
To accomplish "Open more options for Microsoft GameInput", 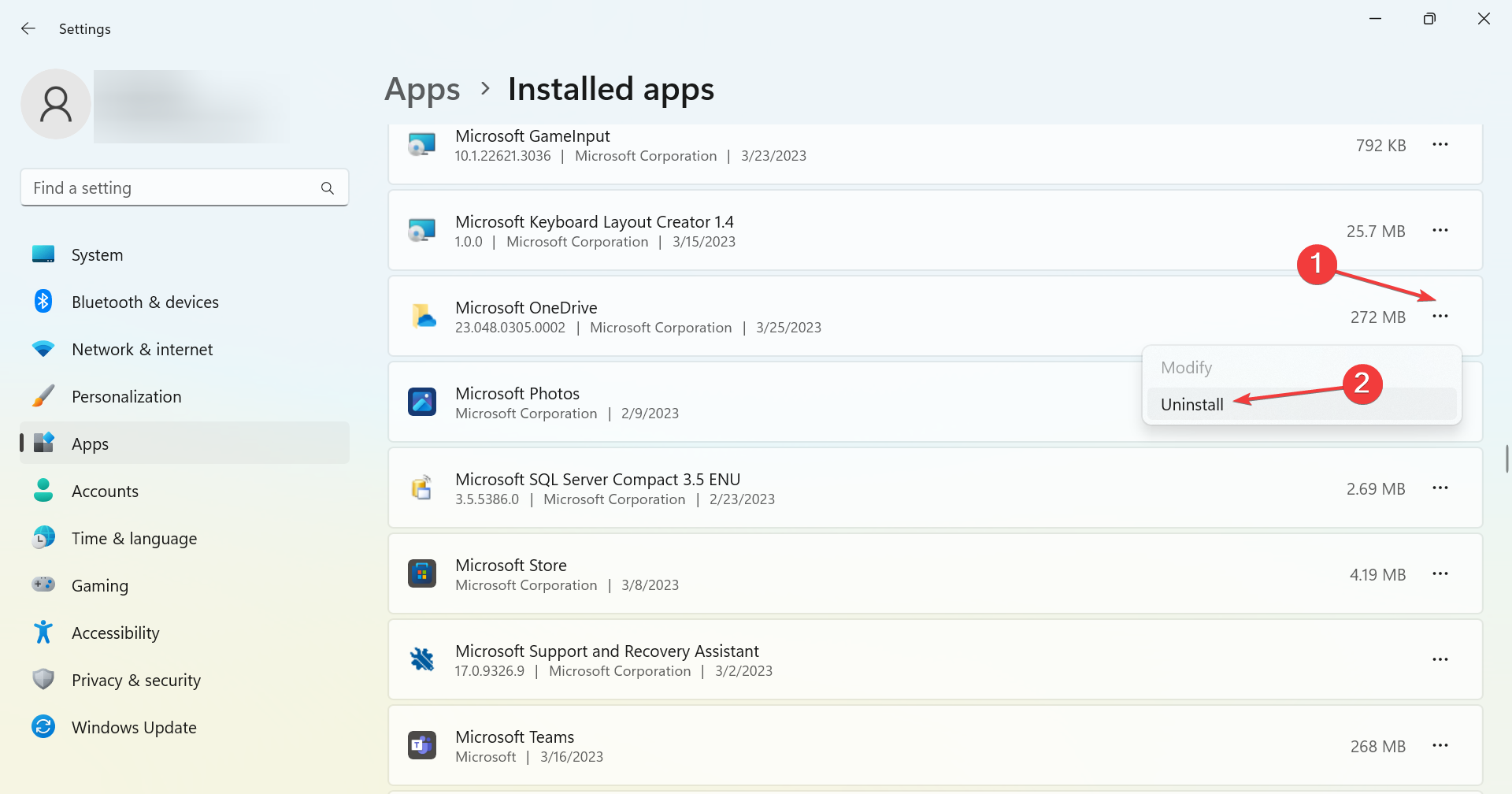I will [x=1440, y=145].
